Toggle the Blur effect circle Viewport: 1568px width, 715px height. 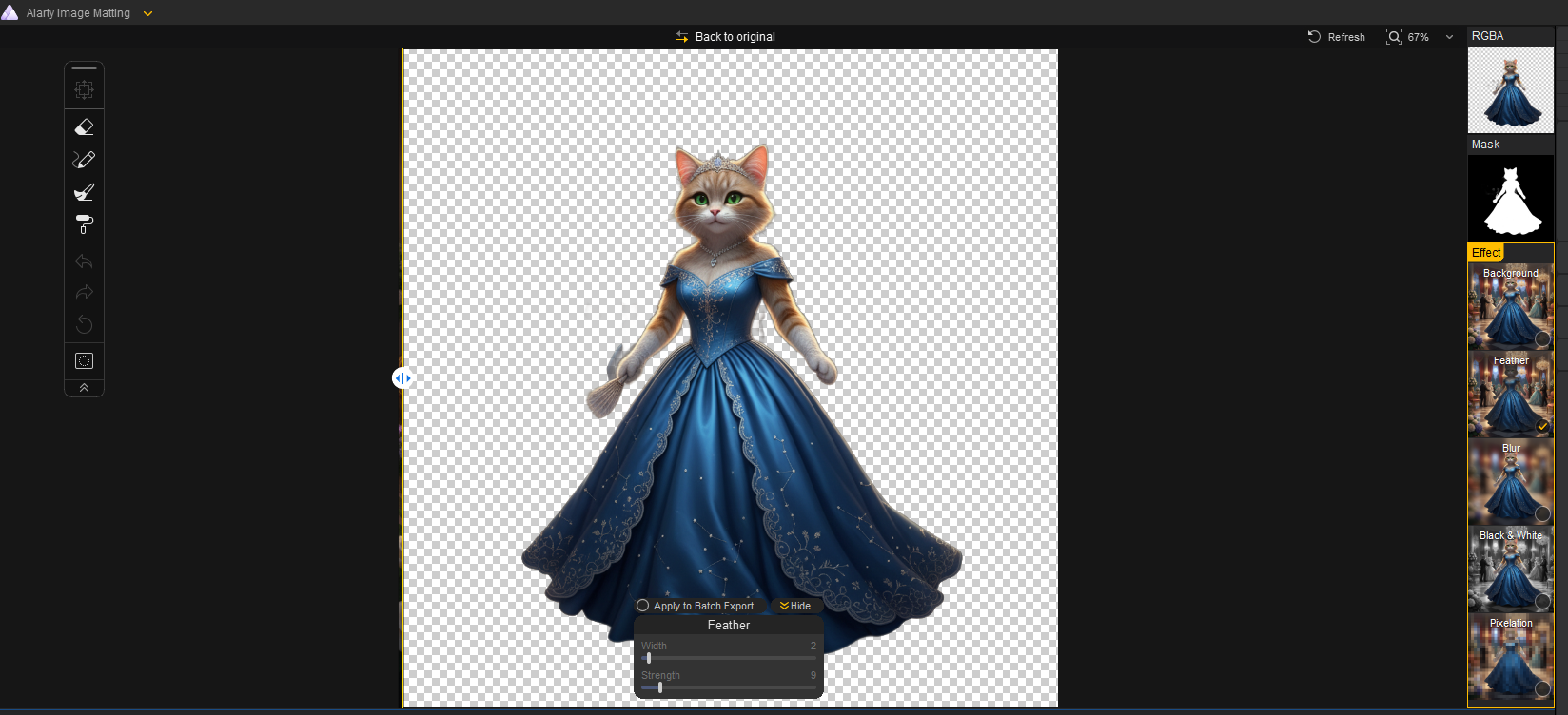pyautogui.click(x=1542, y=513)
